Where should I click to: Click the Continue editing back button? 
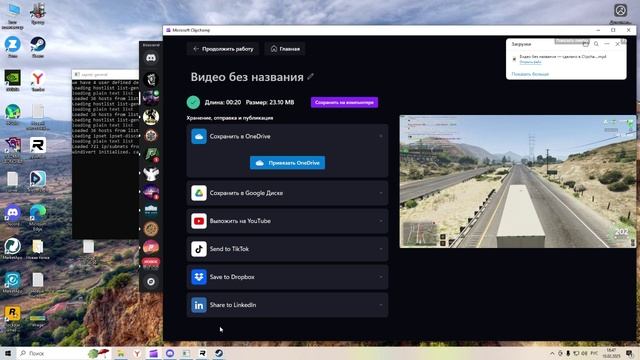tap(223, 49)
